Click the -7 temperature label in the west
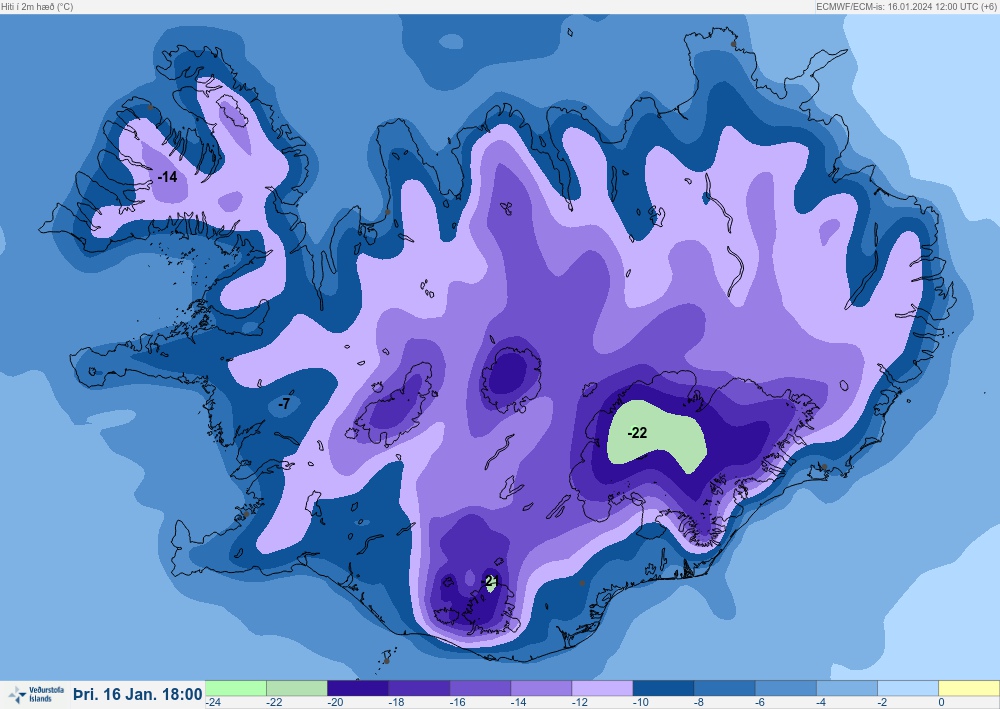1000x709 pixels. (x=284, y=403)
